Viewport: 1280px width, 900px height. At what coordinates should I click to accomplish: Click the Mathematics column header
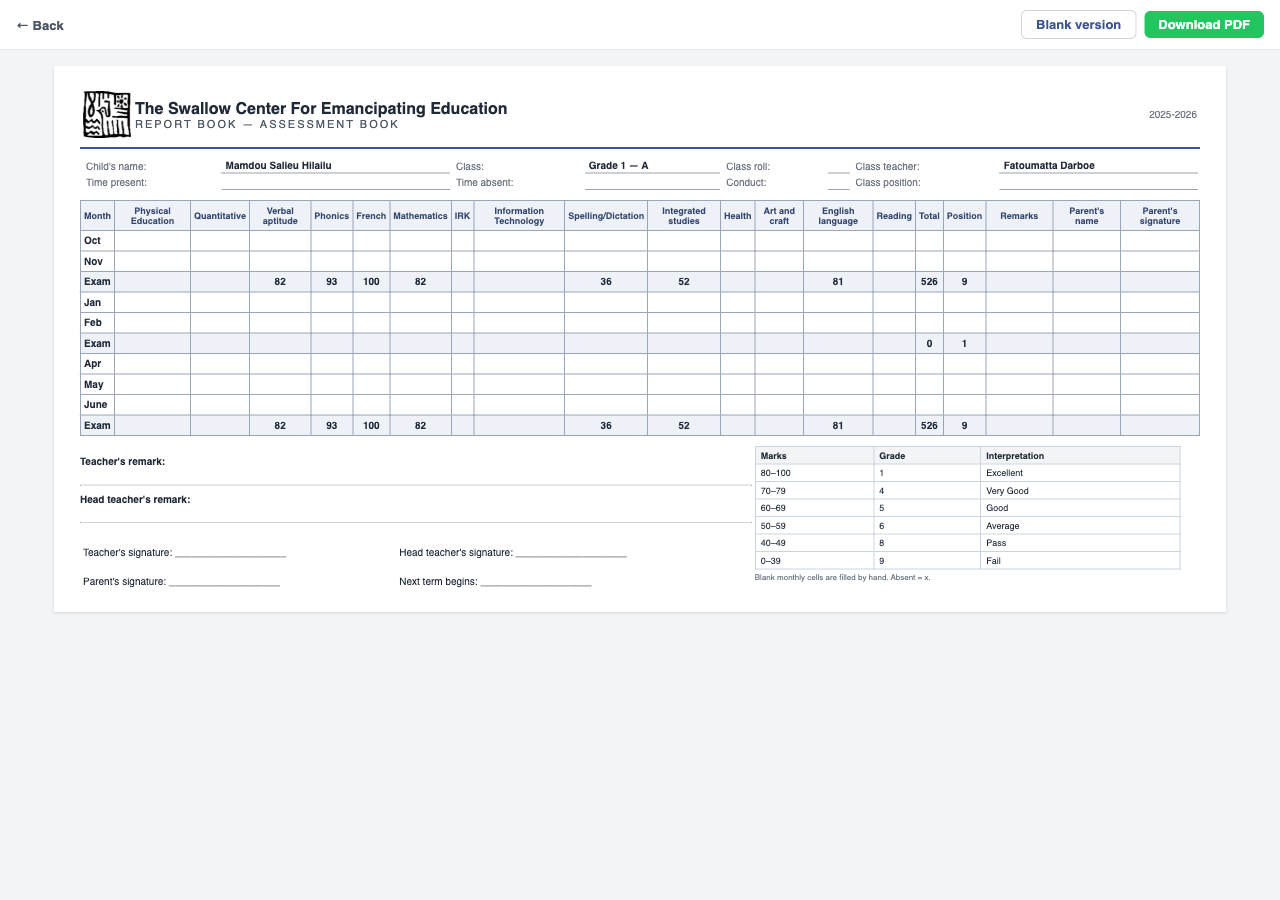click(420, 216)
